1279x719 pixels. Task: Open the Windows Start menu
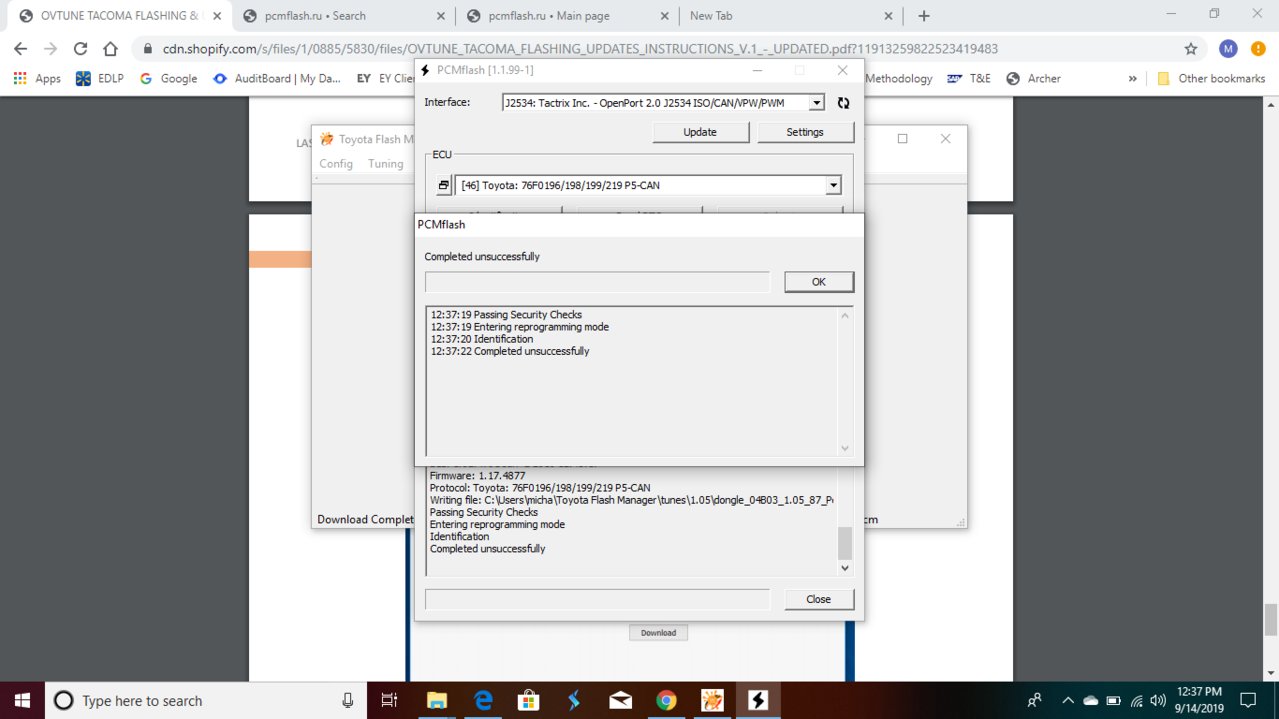click(x=22, y=700)
